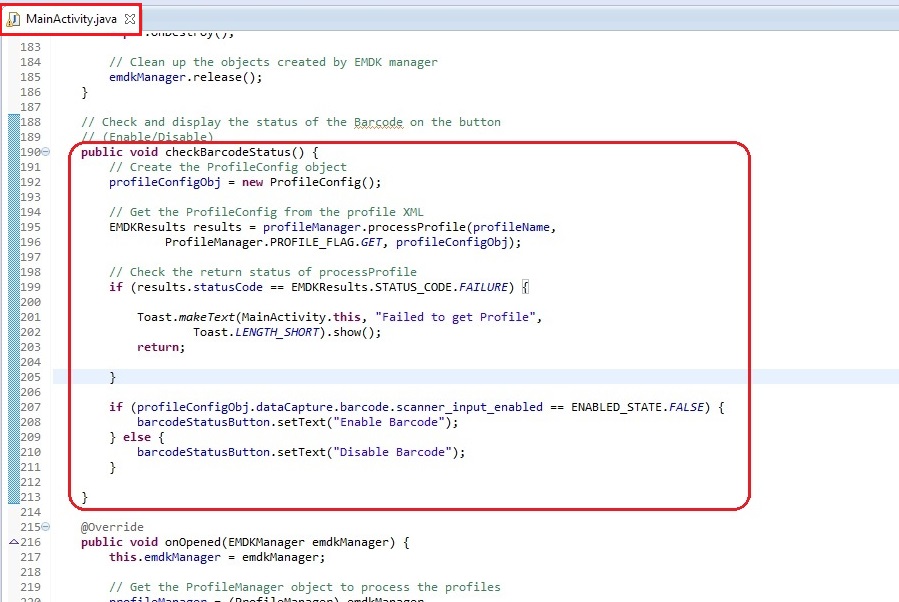Click emdkManager.release() on line 185

185,77
